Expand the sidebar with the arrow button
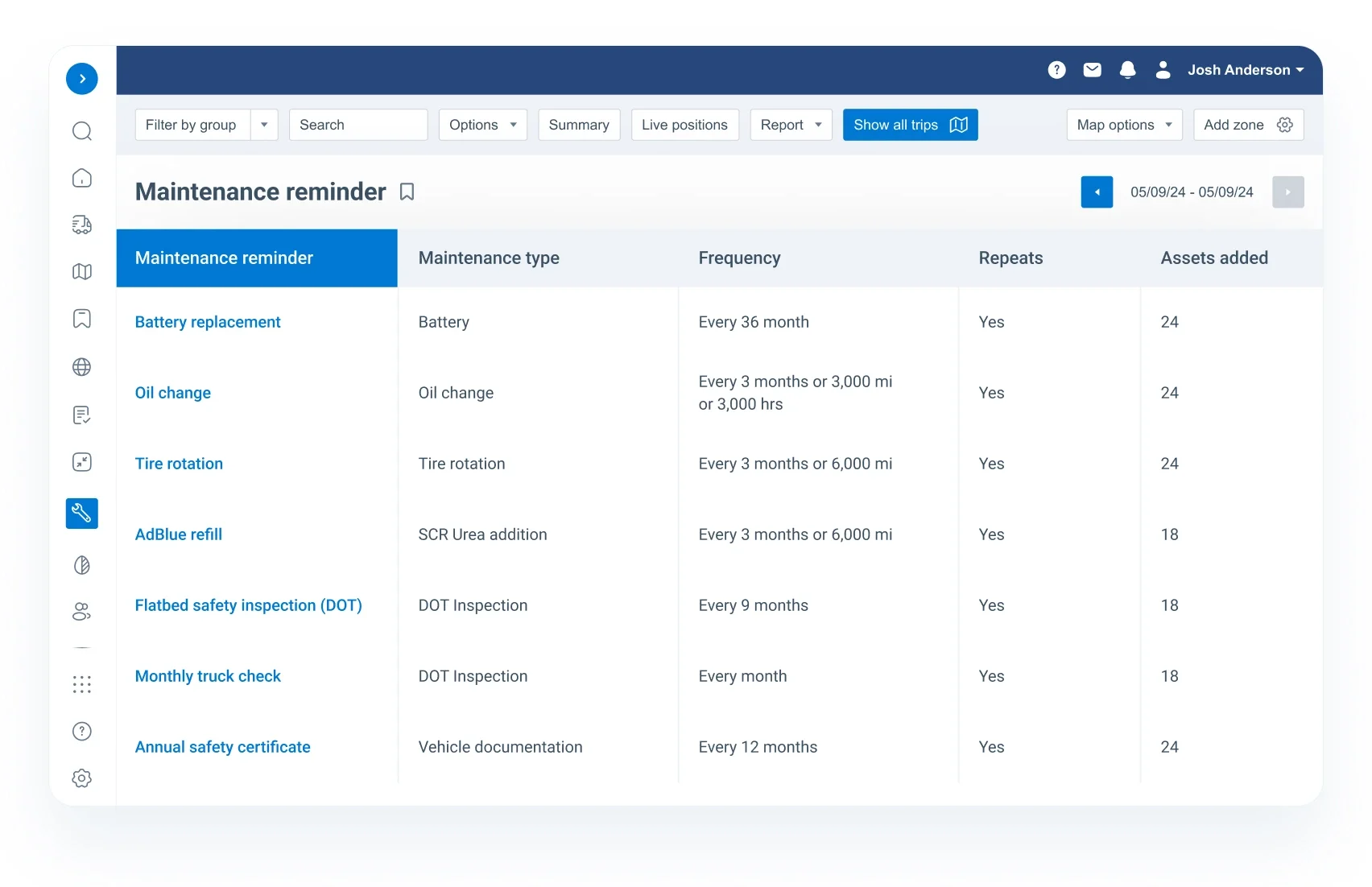Image resolution: width=1372 pixels, height=887 pixels. pyautogui.click(x=81, y=79)
